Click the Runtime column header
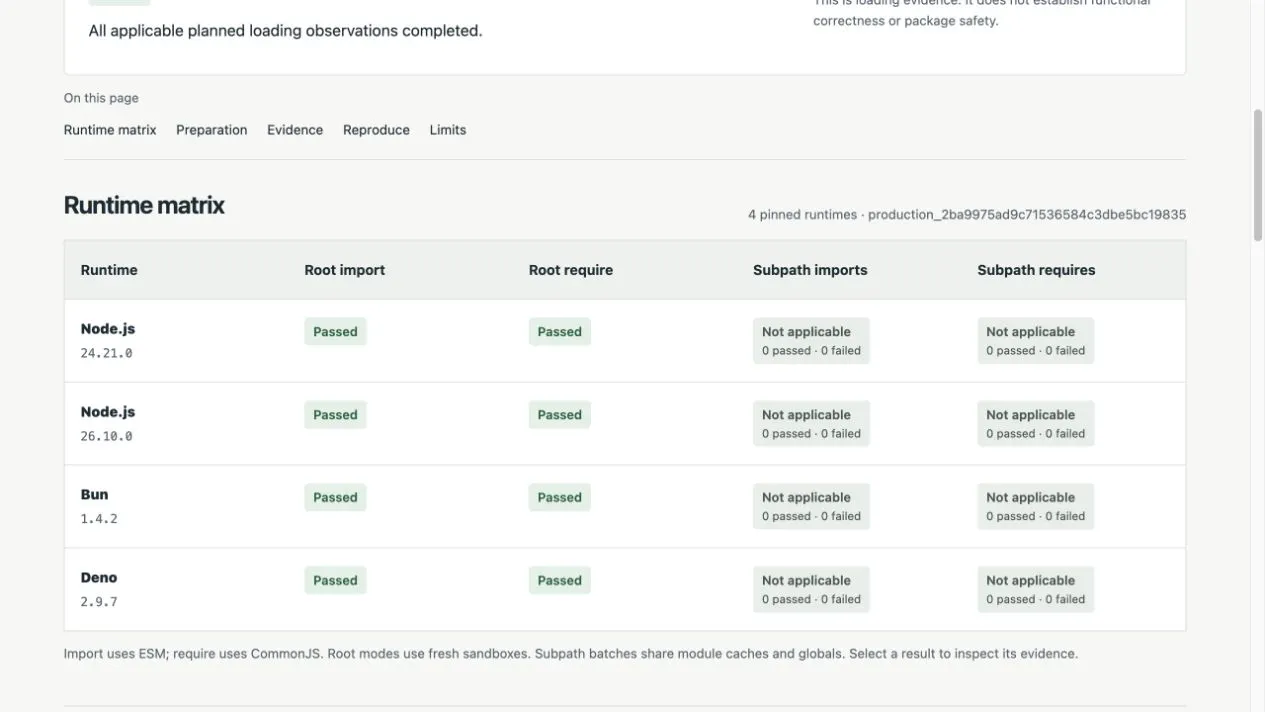1265x712 pixels. pos(109,270)
